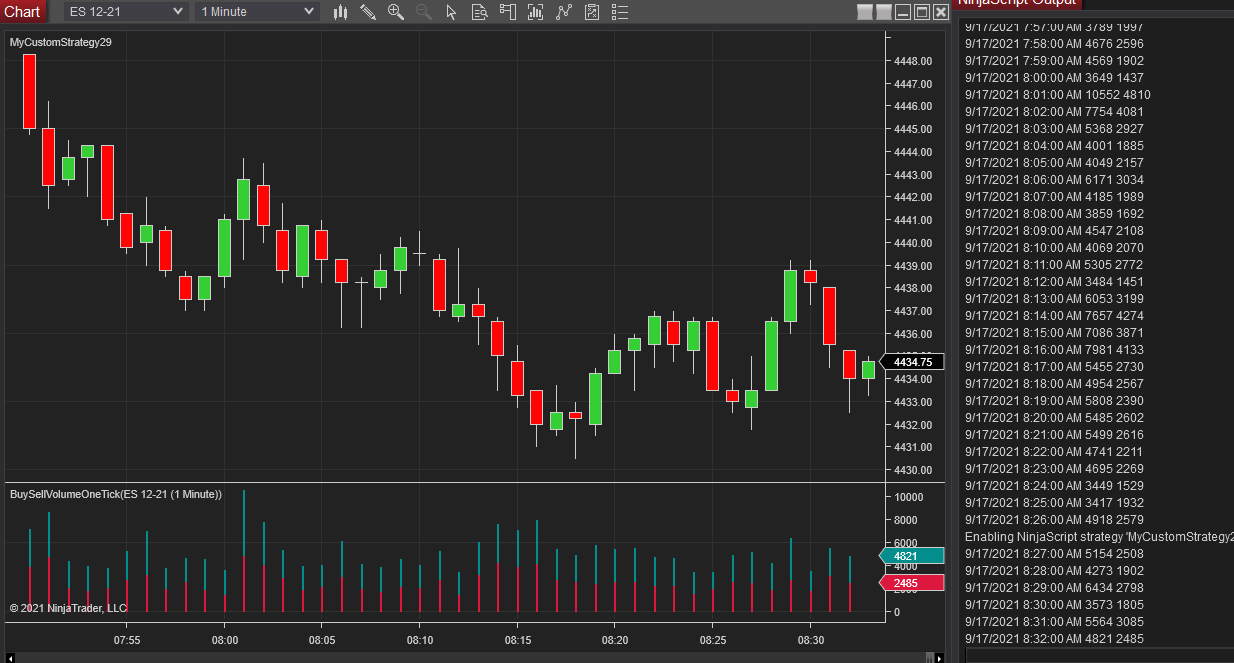This screenshot has height=663, width=1234.
Task: Select output row 8:06:00 AM 6171 3034
Action: [1054, 180]
